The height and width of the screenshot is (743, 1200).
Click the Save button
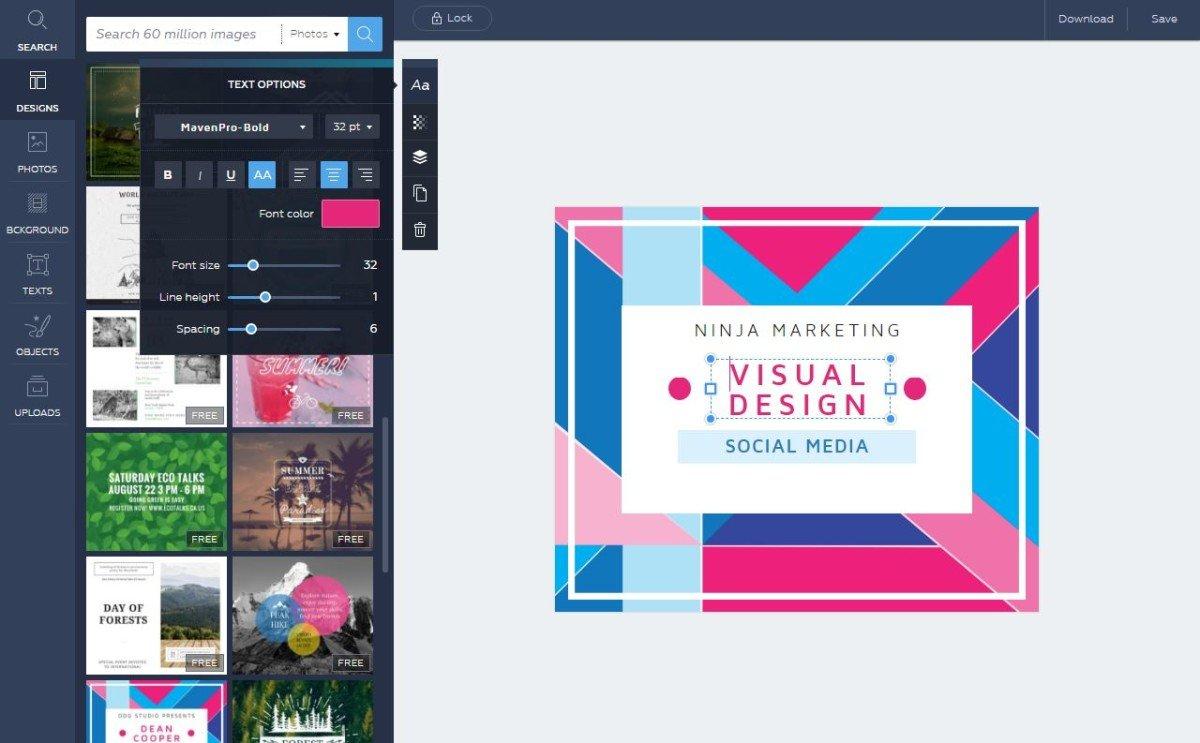1164,19
